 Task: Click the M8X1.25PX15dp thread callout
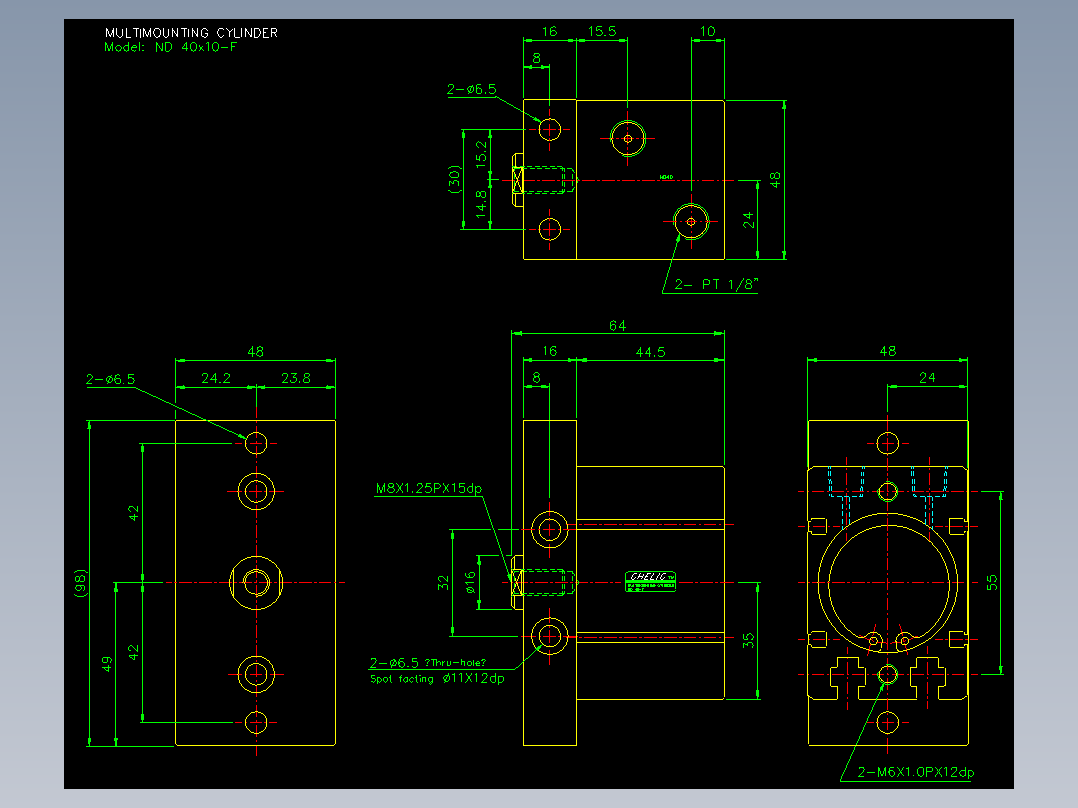[x=428, y=488]
